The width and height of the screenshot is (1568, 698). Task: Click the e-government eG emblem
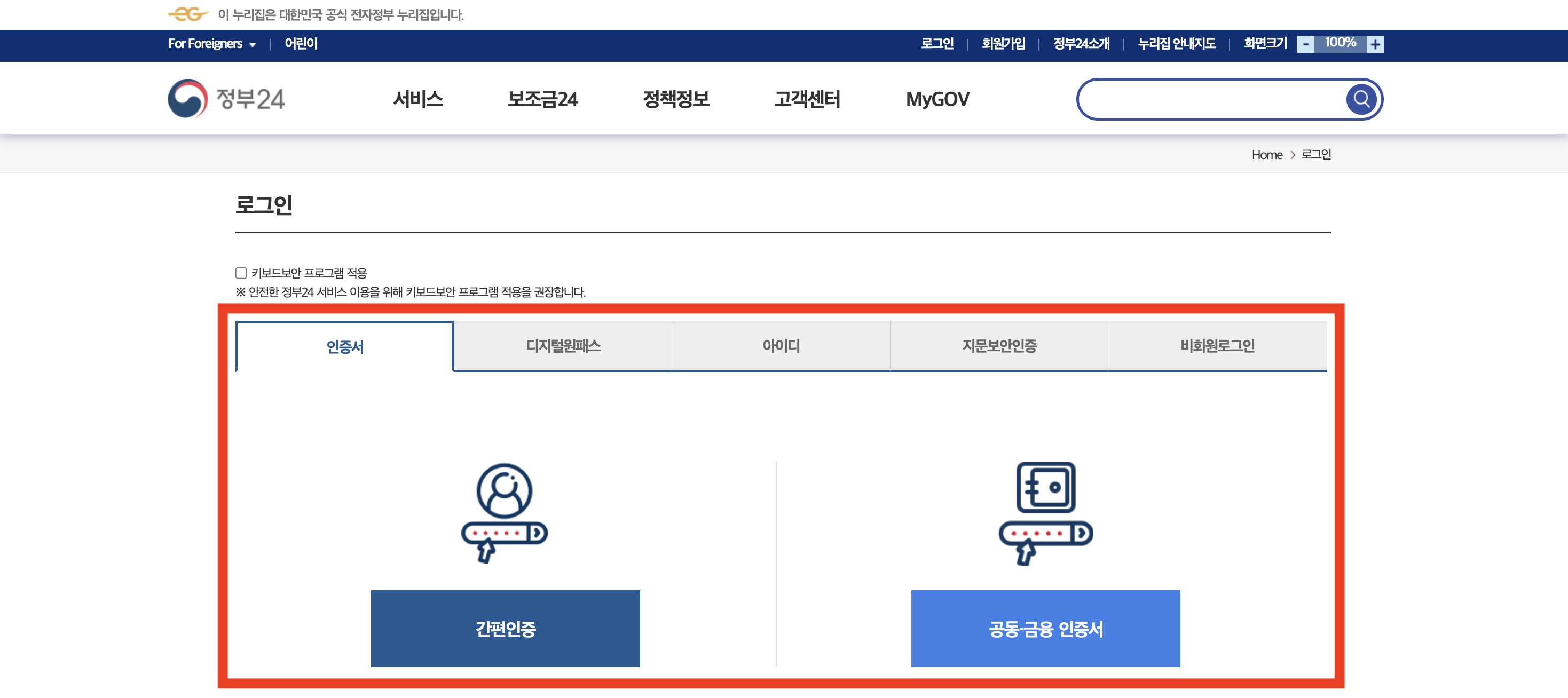(x=187, y=14)
